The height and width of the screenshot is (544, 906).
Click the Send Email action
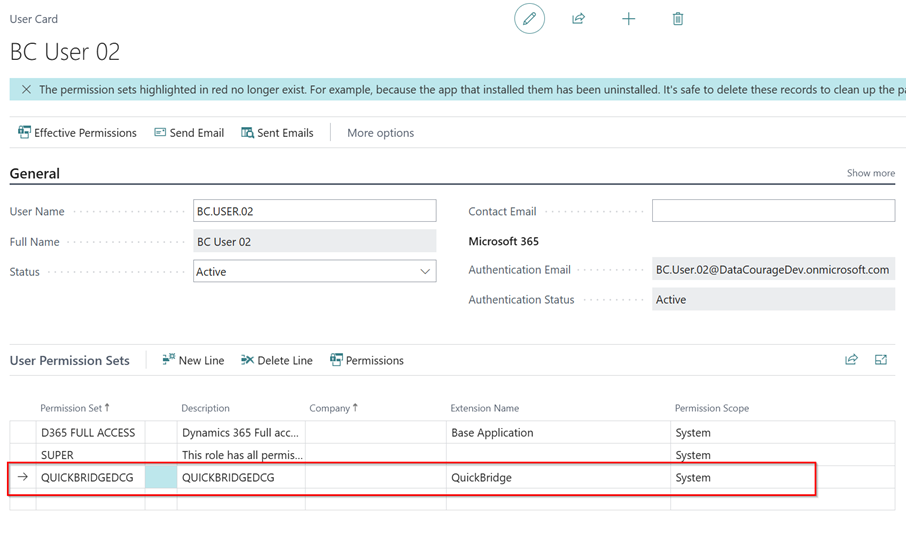pyautogui.click(x=189, y=133)
